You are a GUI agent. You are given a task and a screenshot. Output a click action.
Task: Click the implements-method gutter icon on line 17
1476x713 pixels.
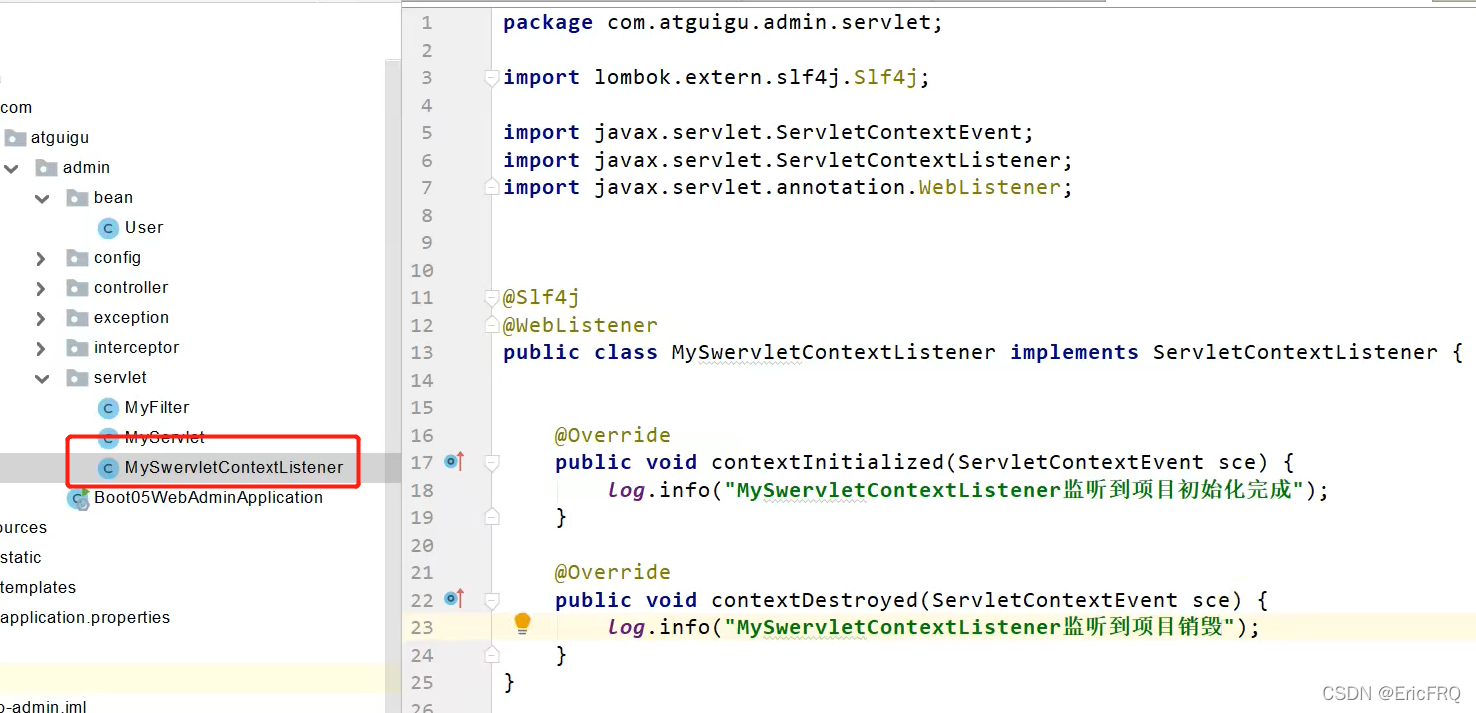455,461
